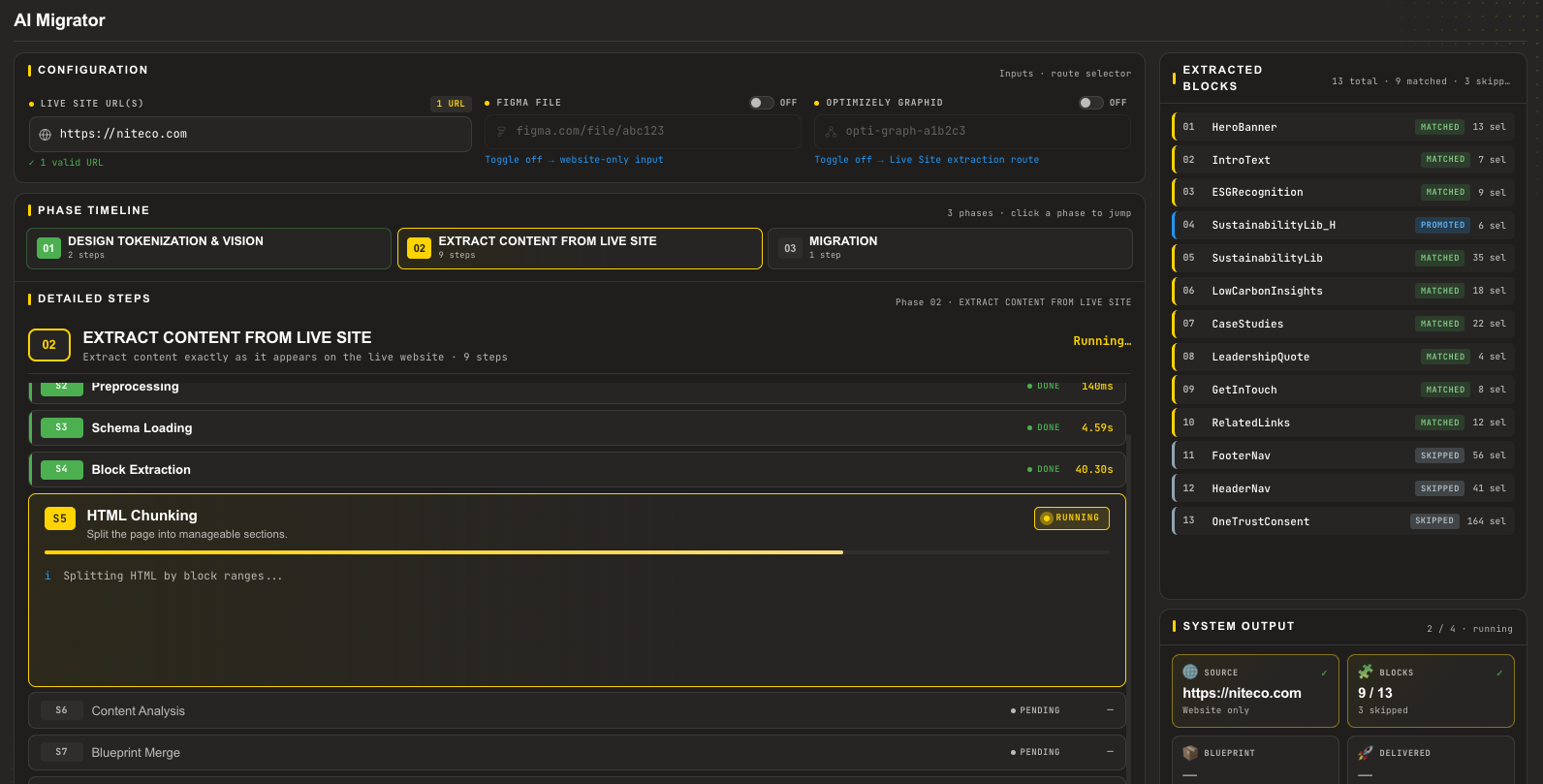The width and height of the screenshot is (1543, 784).
Task: Click the globe icon in URL field
Action: pyautogui.click(x=45, y=135)
